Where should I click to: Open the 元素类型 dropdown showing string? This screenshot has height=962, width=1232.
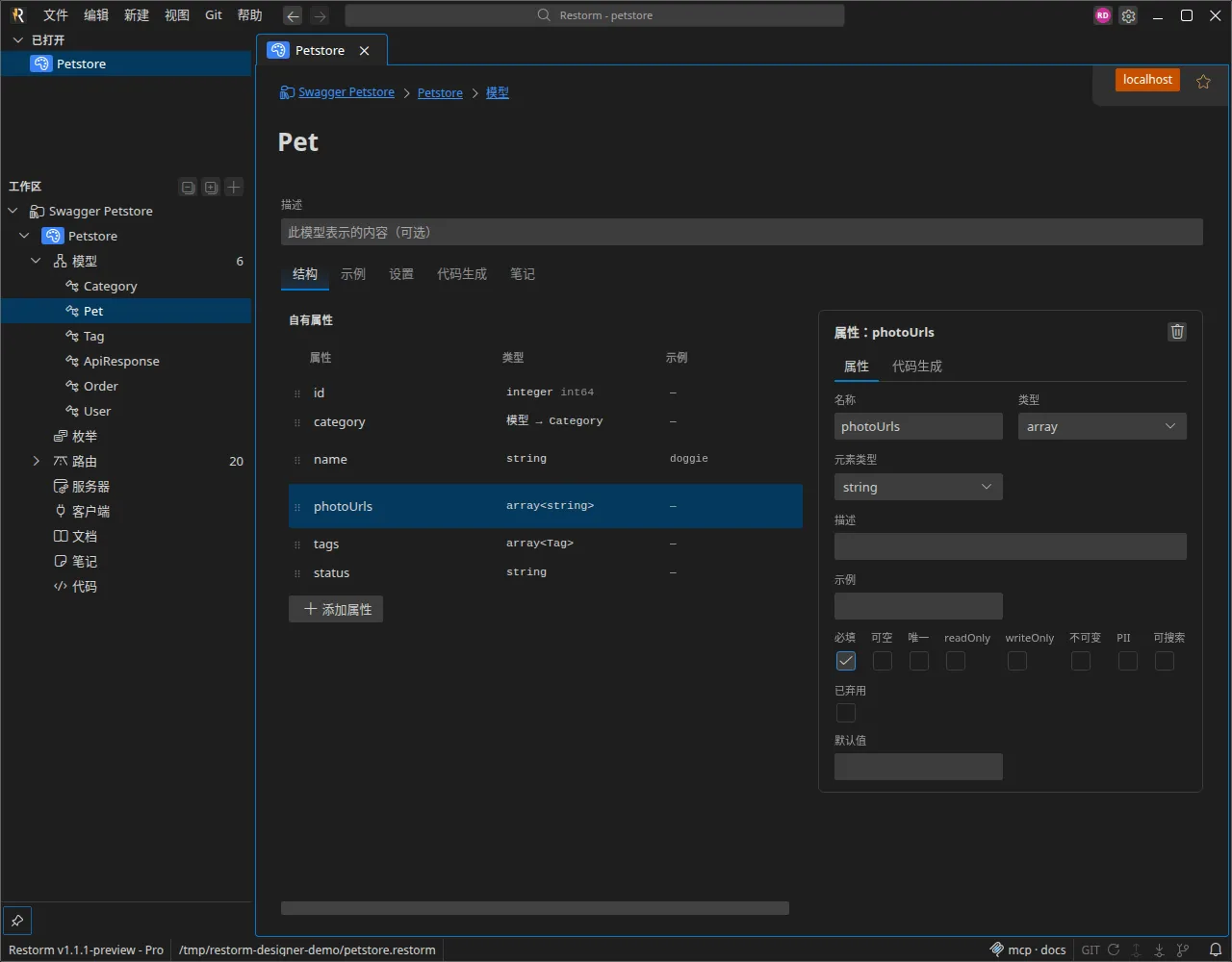click(x=918, y=487)
